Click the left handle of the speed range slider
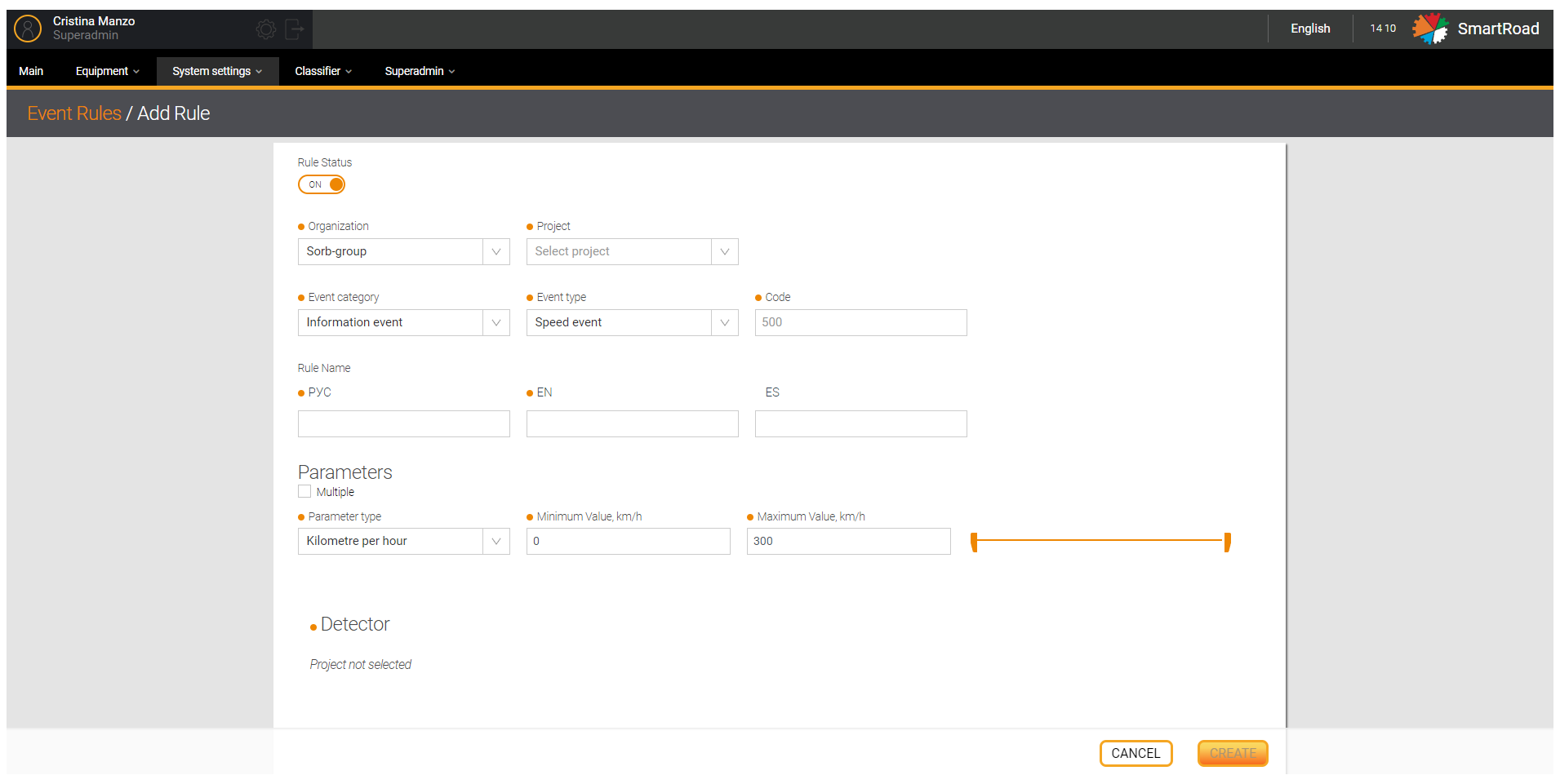 click(974, 542)
